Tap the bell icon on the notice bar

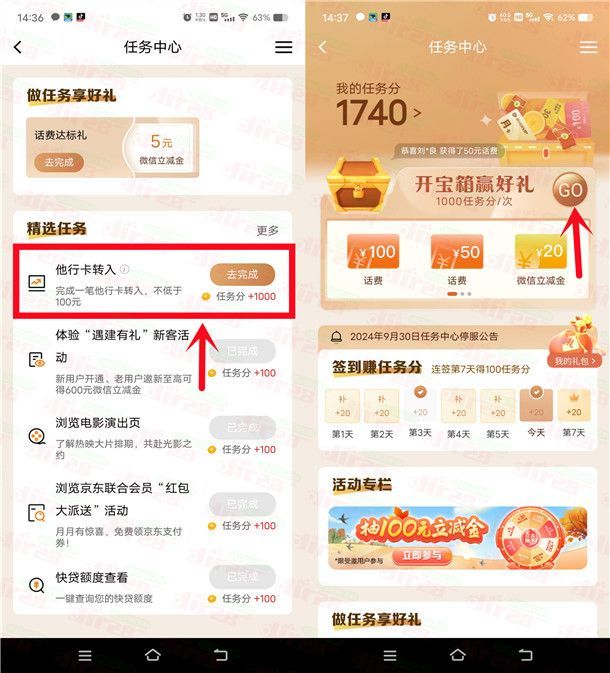click(337, 336)
